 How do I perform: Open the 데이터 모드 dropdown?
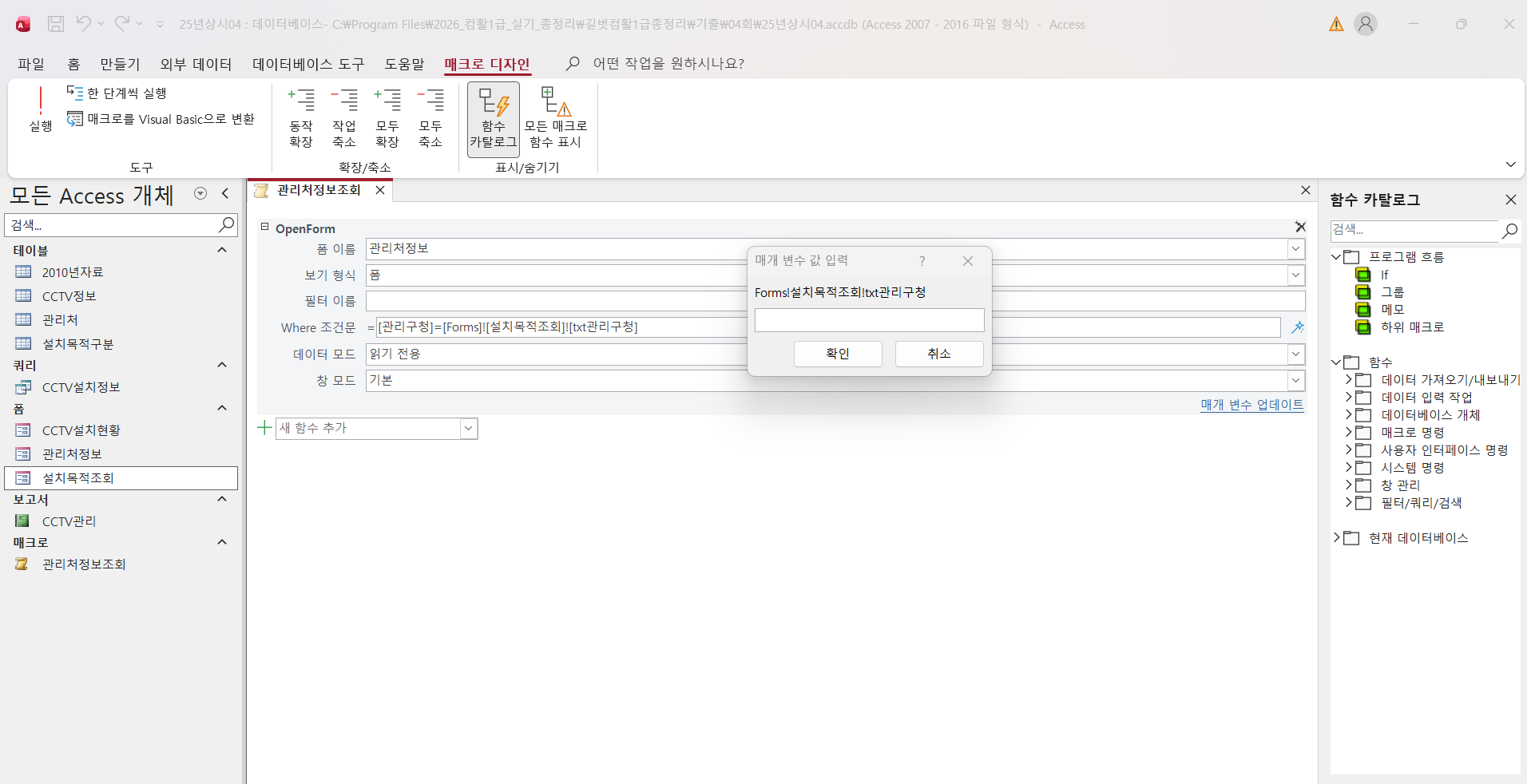pos(1295,354)
